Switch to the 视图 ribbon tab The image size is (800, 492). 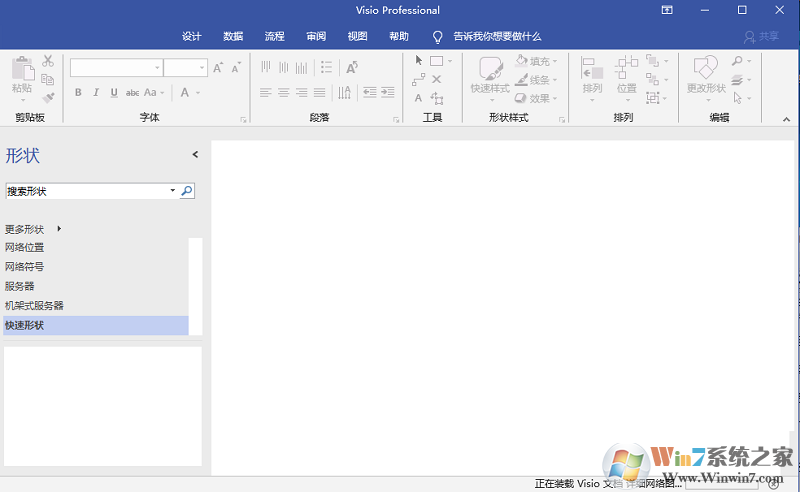[357, 36]
